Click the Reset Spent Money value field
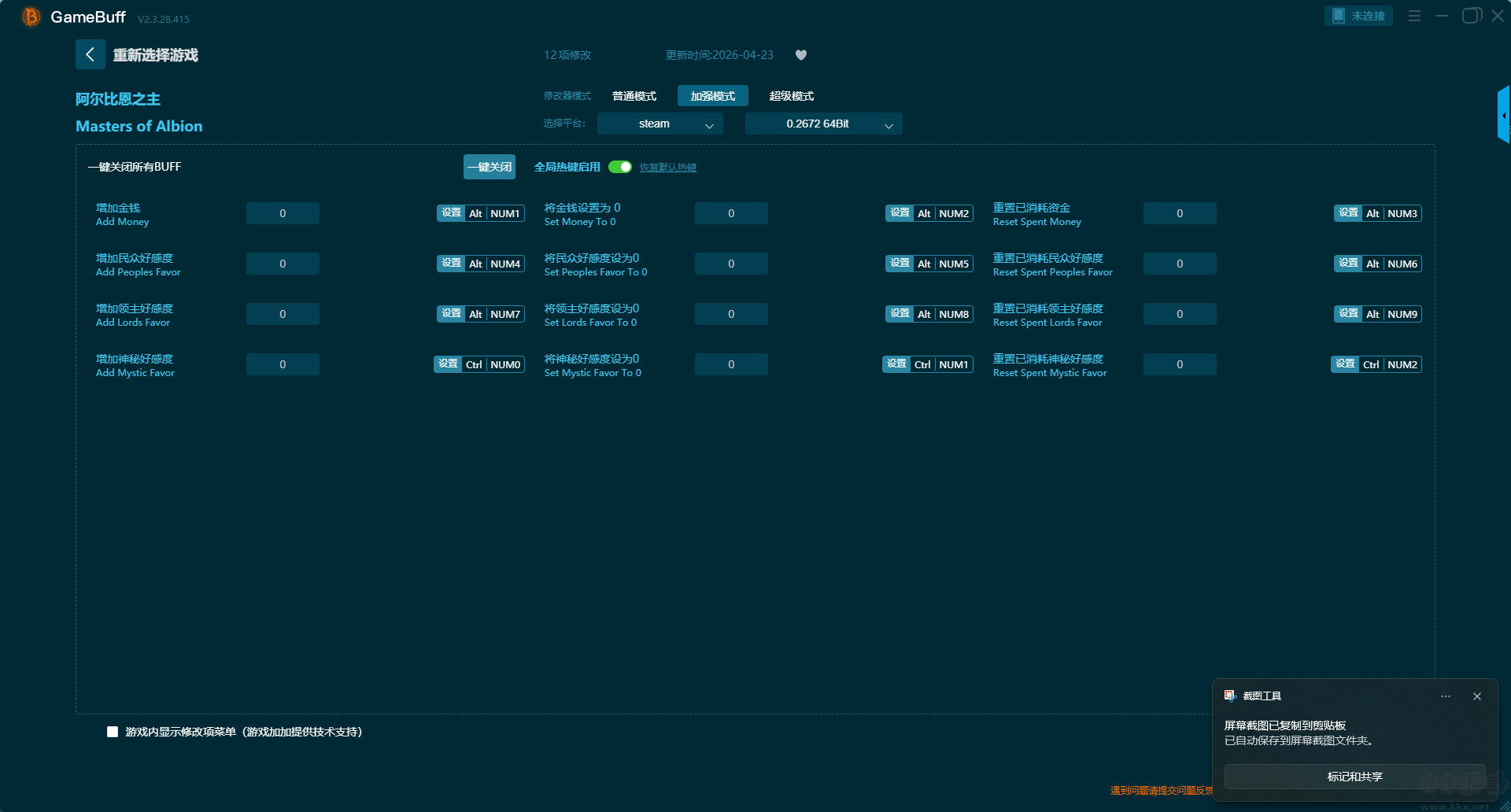 pyautogui.click(x=1180, y=213)
